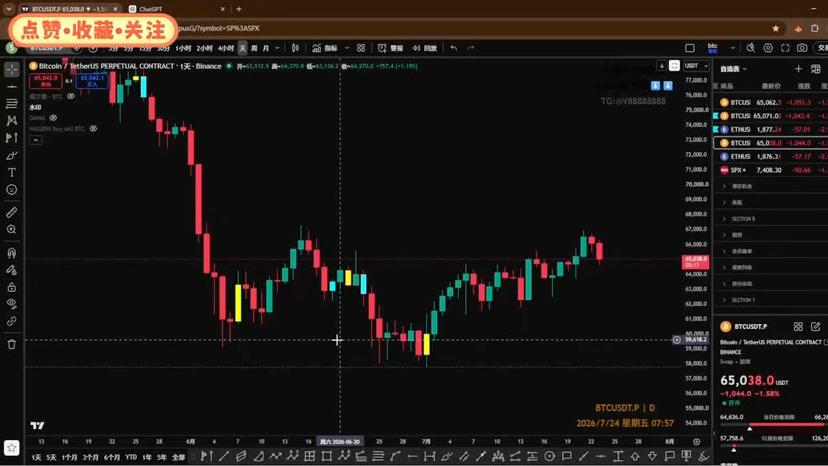Open the USDT currency dropdown

point(696,66)
